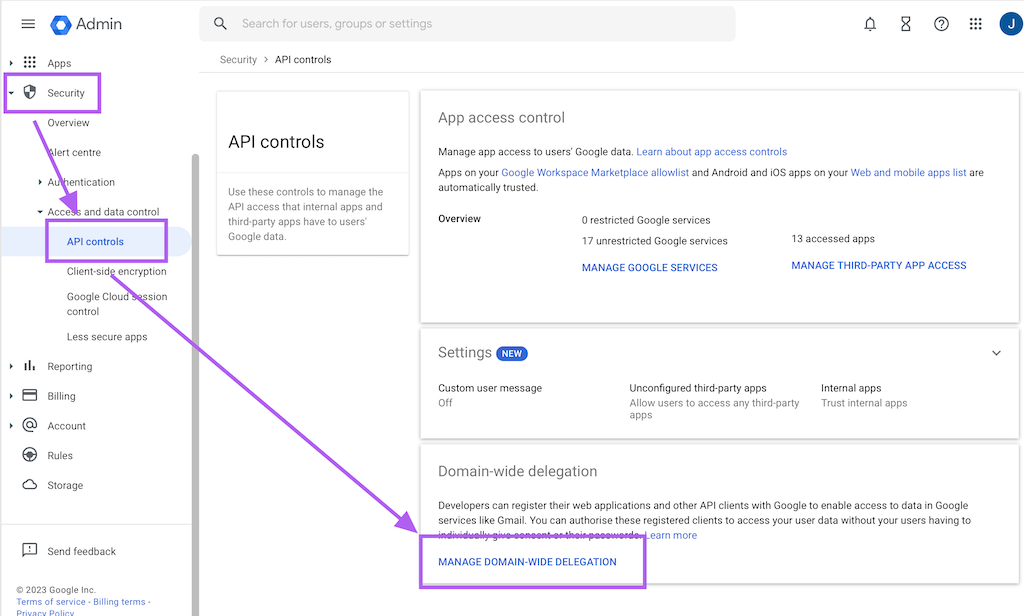
Task: Open the account avatar J
Action: pos(1011,24)
